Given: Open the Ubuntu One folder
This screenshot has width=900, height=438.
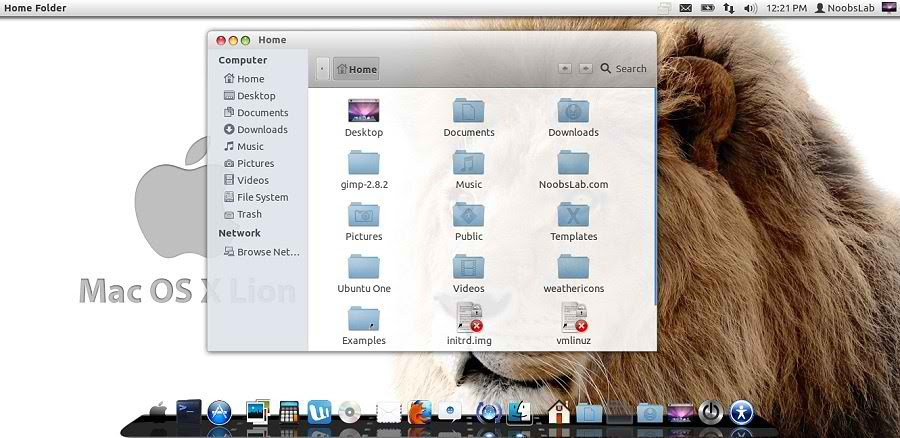Looking at the screenshot, I should [x=363, y=268].
